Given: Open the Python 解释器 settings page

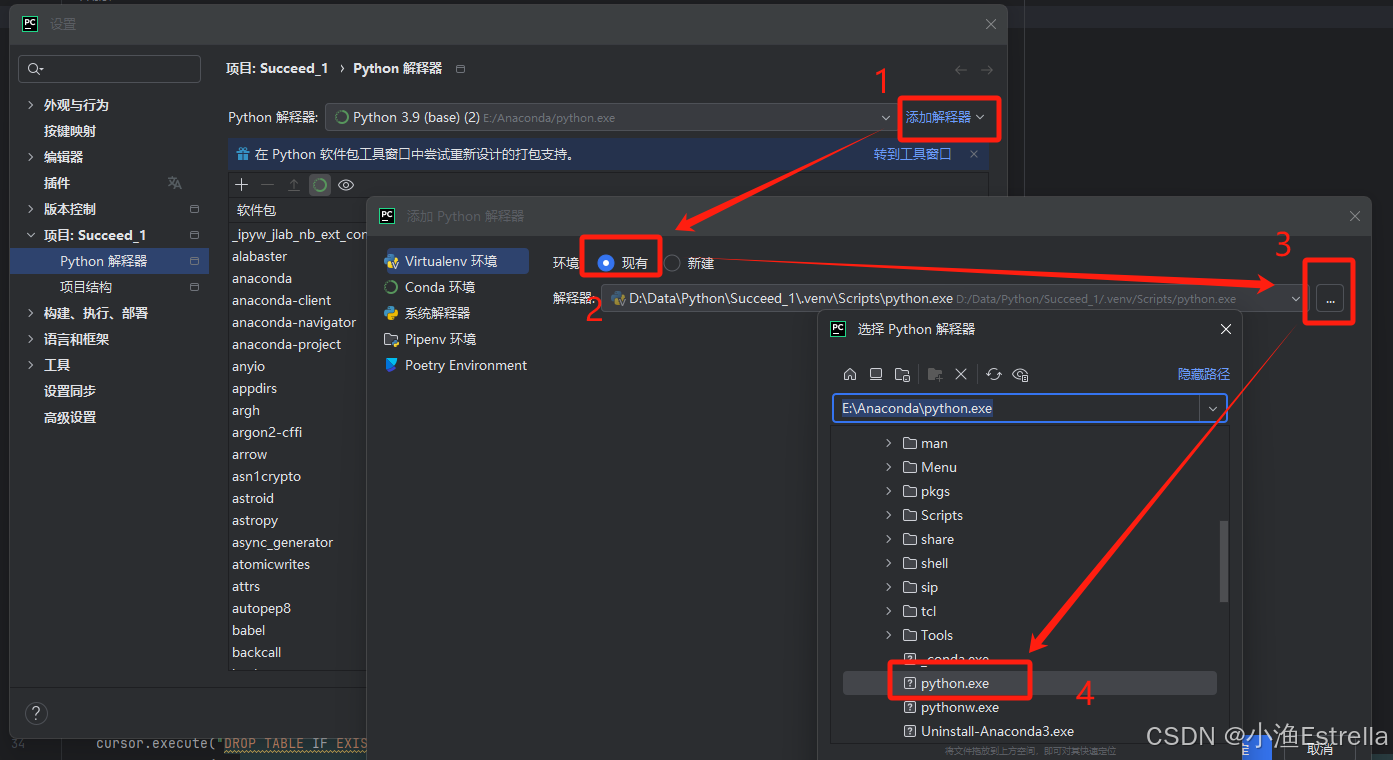Looking at the screenshot, I should (109, 261).
